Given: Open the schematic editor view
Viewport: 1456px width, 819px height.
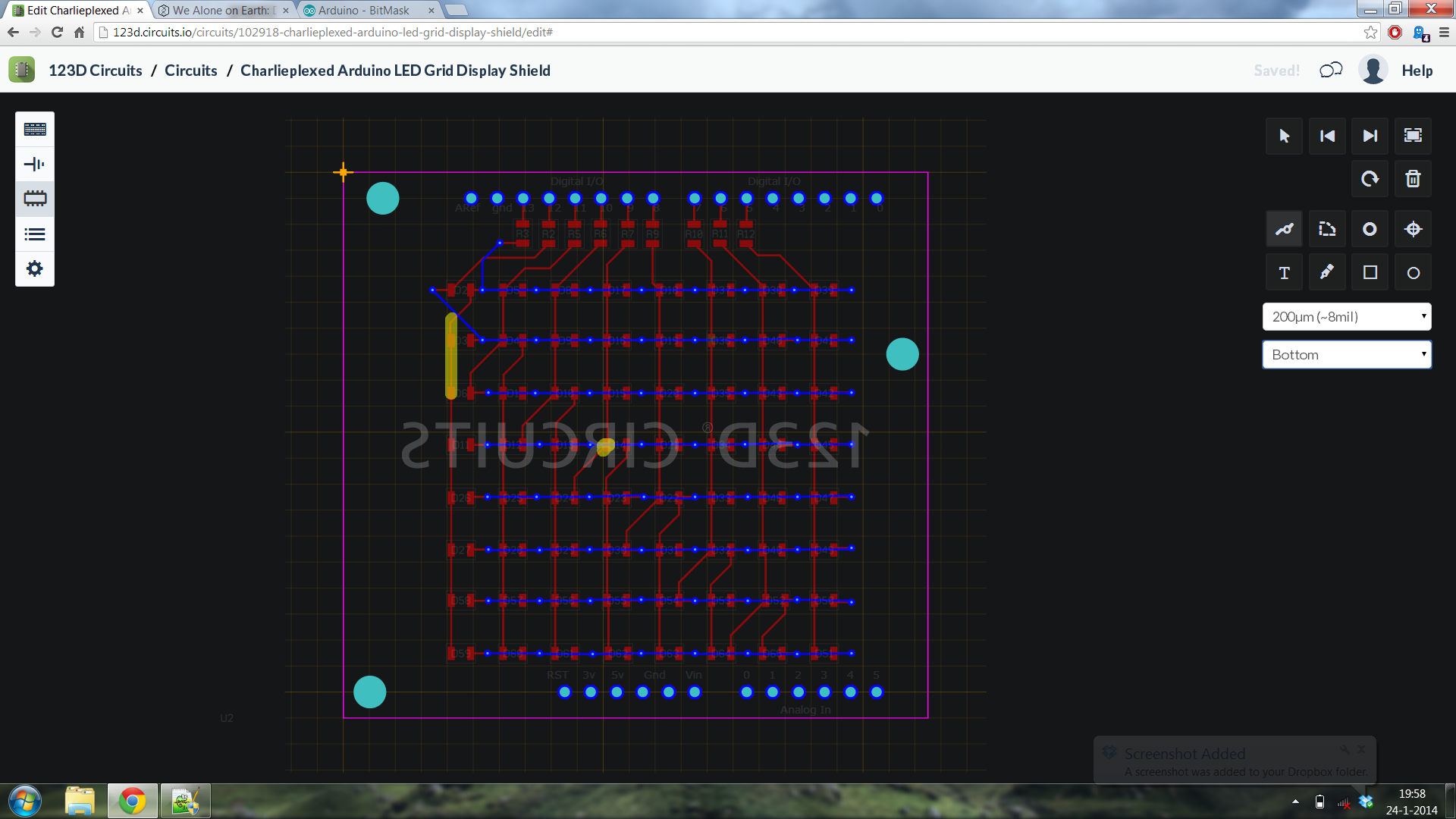Looking at the screenshot, I should 34,164.
